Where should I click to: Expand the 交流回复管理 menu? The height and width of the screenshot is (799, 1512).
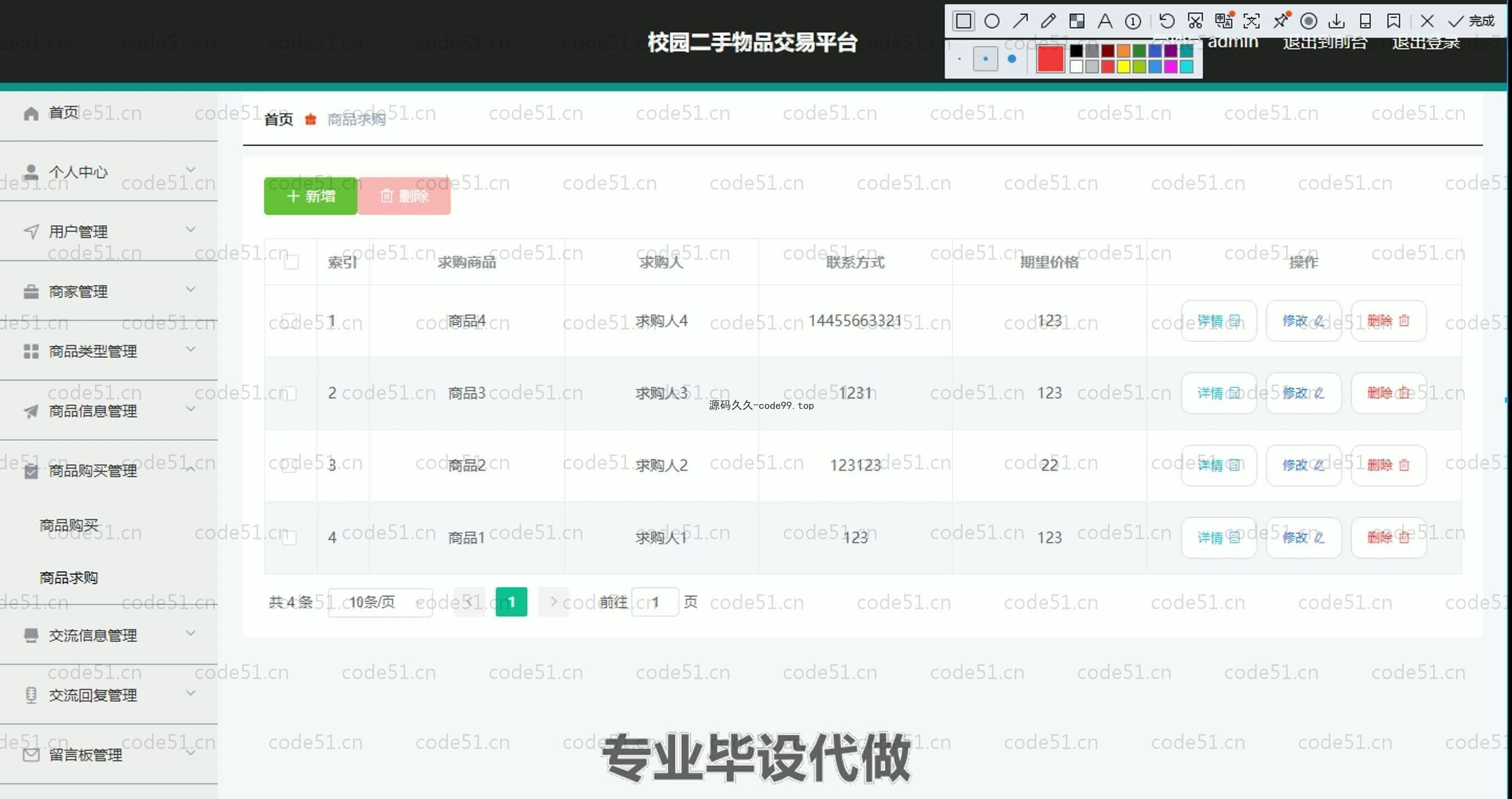(x=109, y=695)
